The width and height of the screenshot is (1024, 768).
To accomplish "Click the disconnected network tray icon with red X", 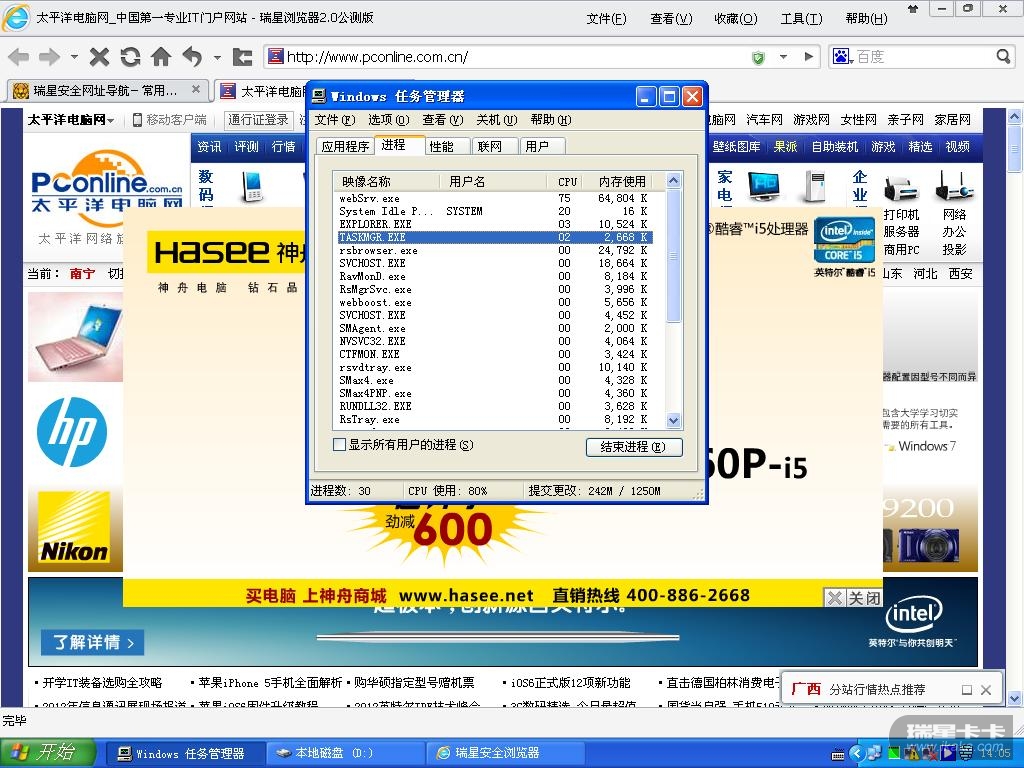I will click(x=930, y=754).
